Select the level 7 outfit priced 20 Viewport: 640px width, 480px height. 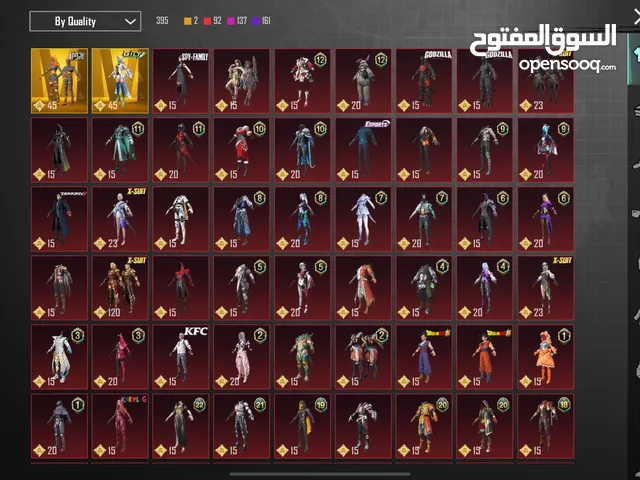click(x=424, y=219)
